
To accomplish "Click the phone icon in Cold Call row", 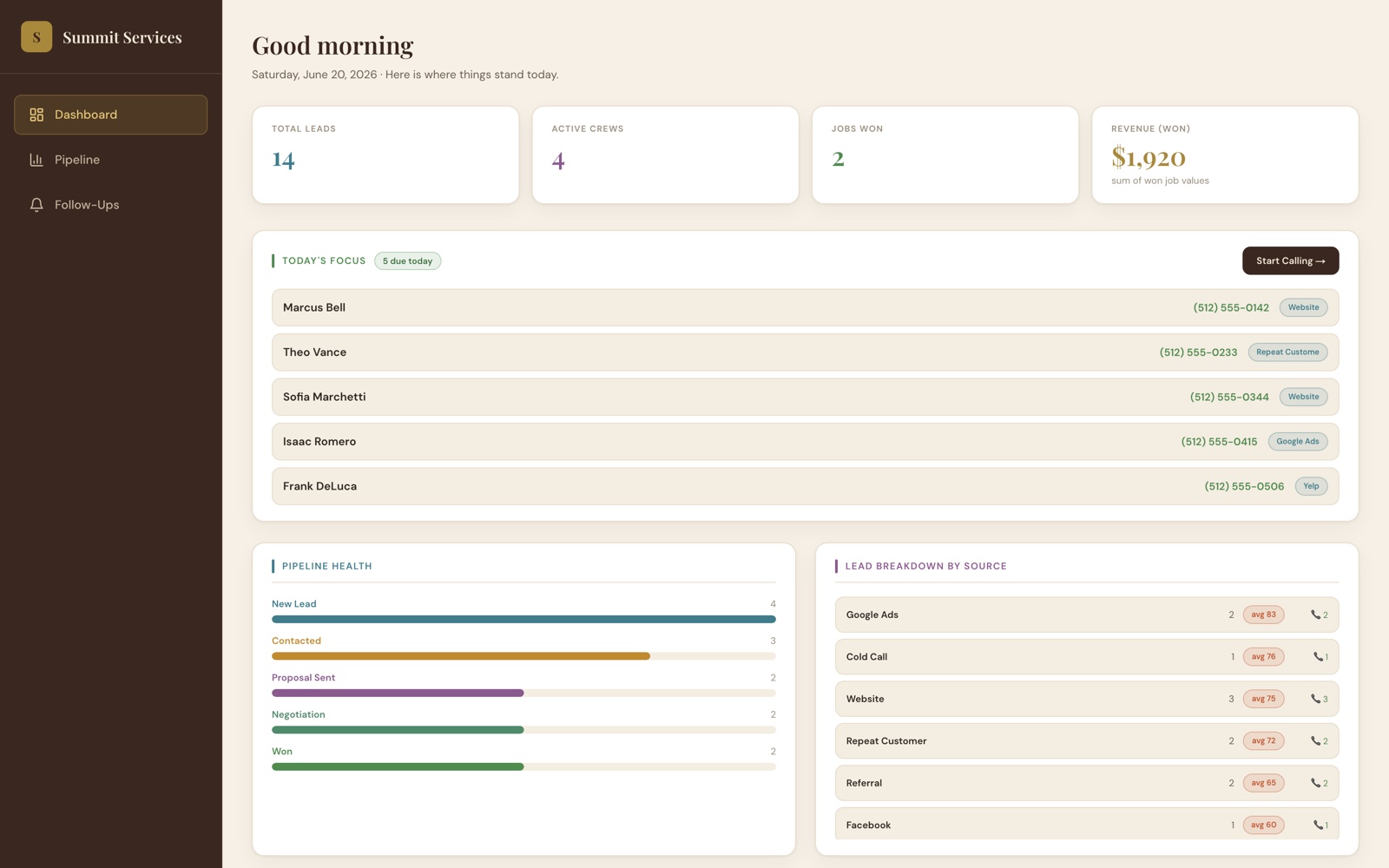I will click(1318, 657).
